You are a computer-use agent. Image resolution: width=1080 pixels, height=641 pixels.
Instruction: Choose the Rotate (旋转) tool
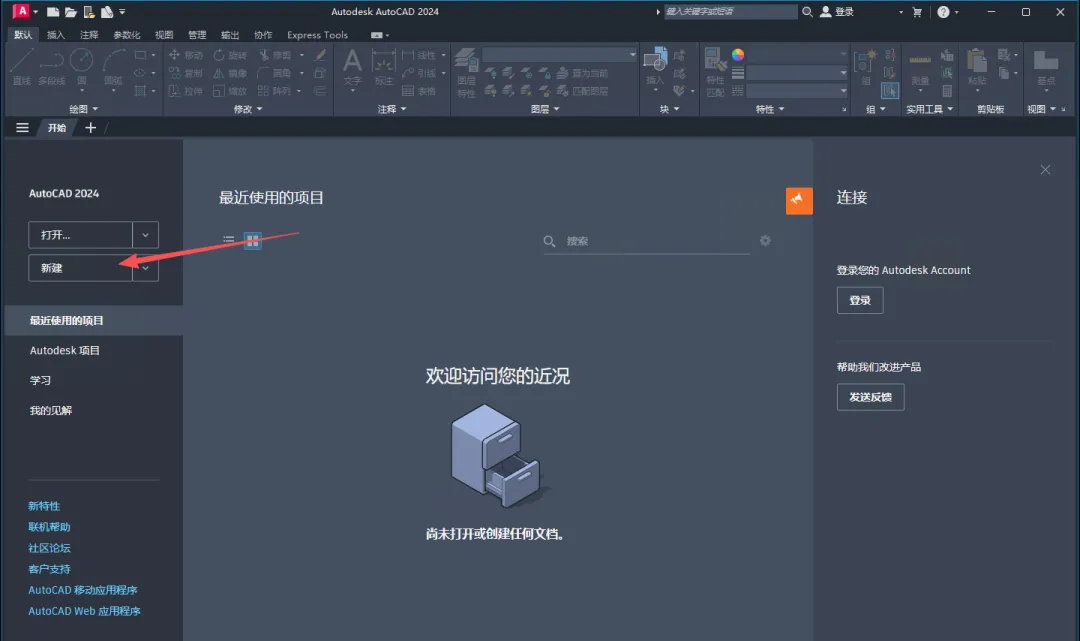[x=229, y=55]
